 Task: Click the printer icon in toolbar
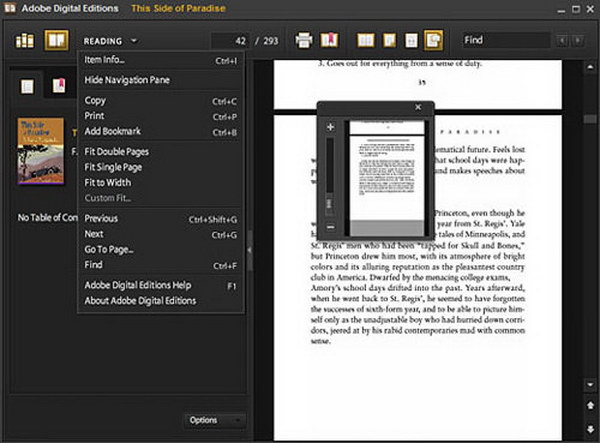(303, 40)
